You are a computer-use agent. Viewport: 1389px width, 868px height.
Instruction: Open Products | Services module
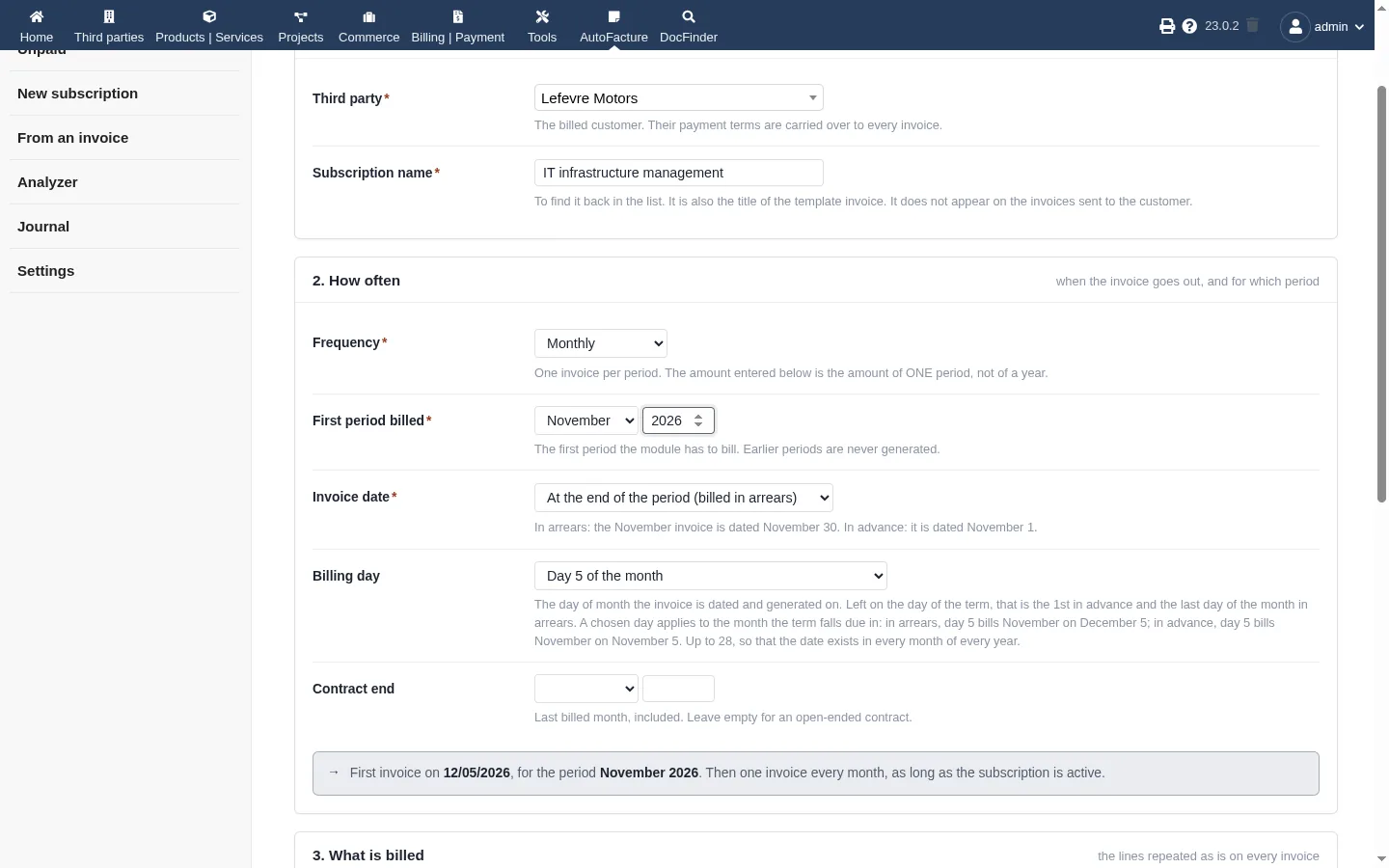pos(209,26)
